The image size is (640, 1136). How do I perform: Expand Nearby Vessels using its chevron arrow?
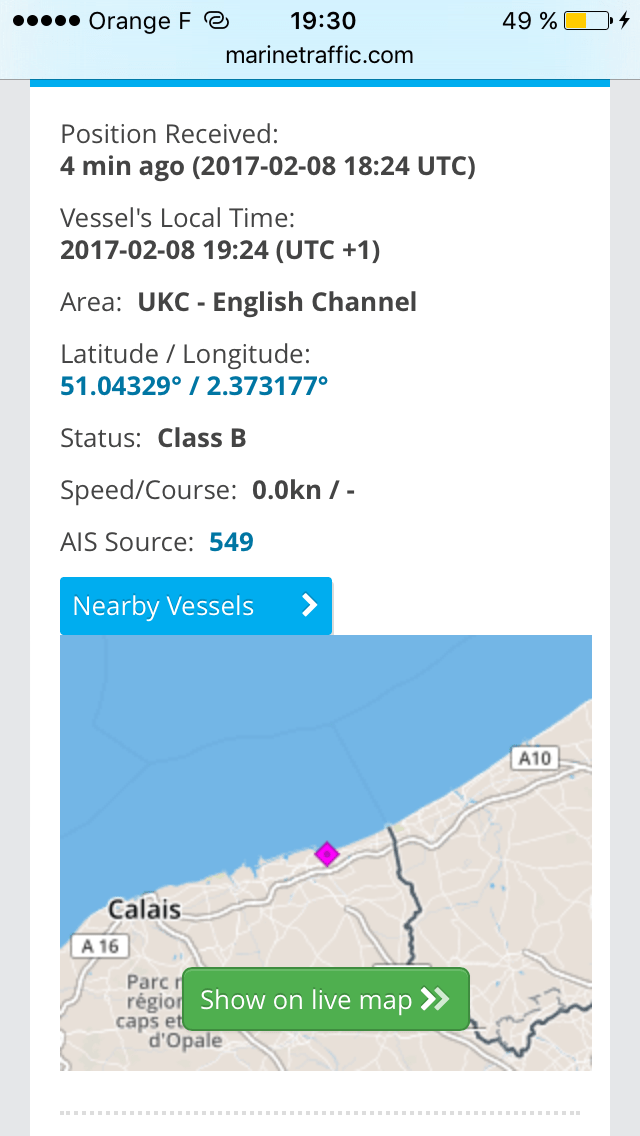[309, 606]
